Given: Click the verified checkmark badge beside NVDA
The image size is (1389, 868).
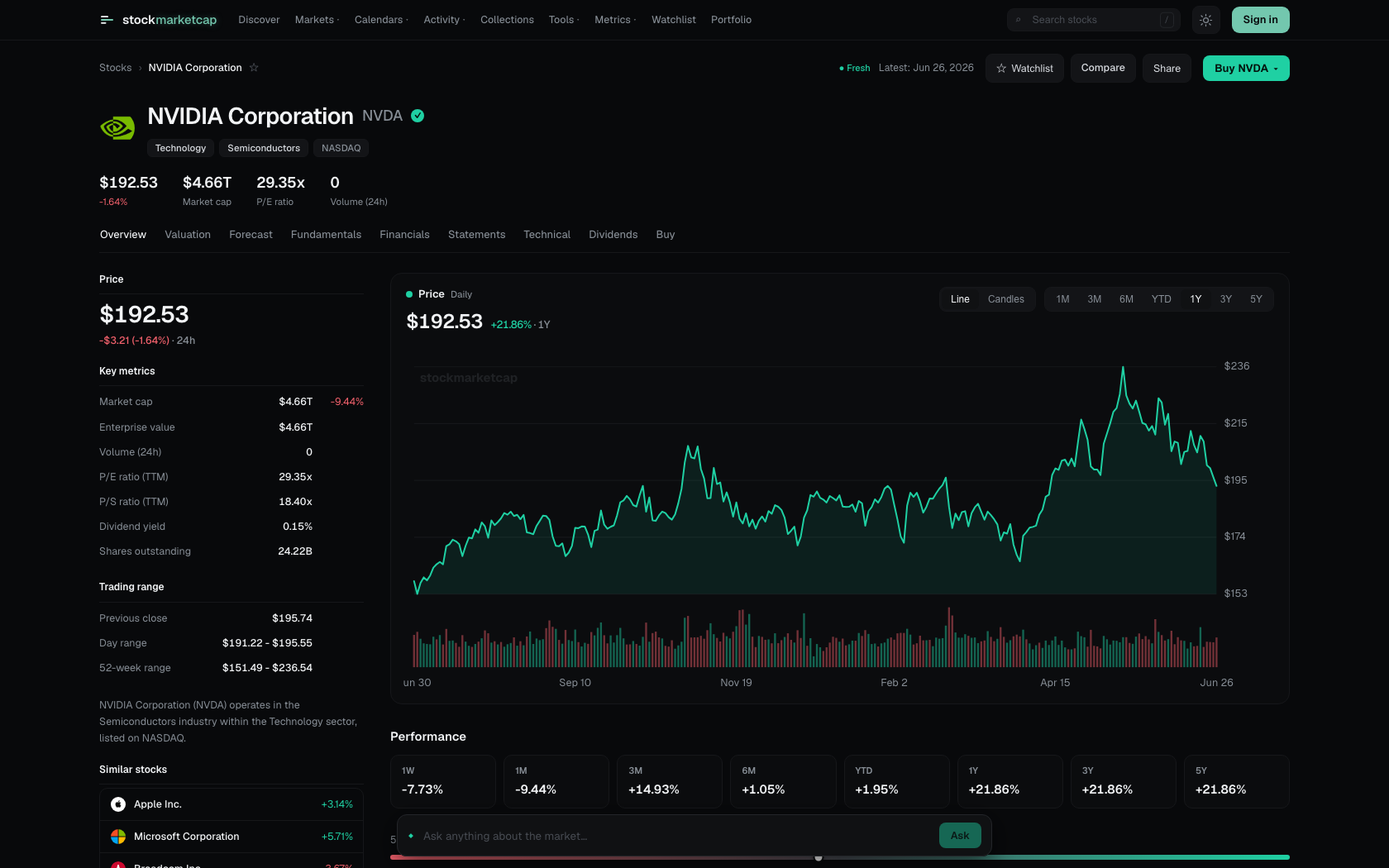Looking at the screenshot, I should 418,116.
